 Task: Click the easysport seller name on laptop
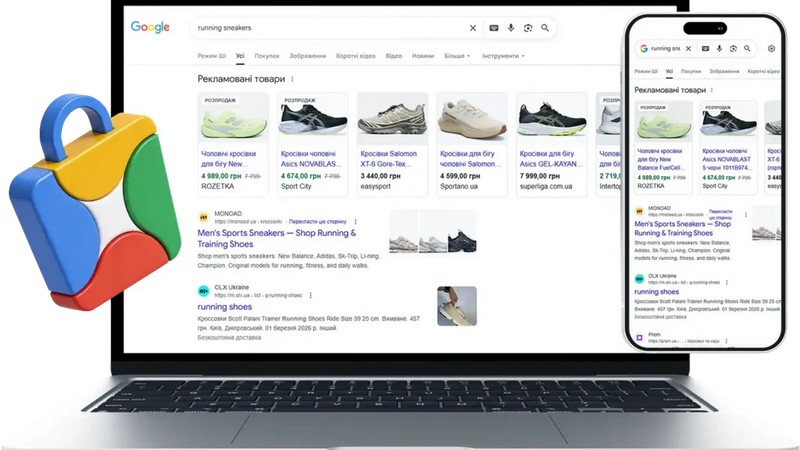coord(376,186)
